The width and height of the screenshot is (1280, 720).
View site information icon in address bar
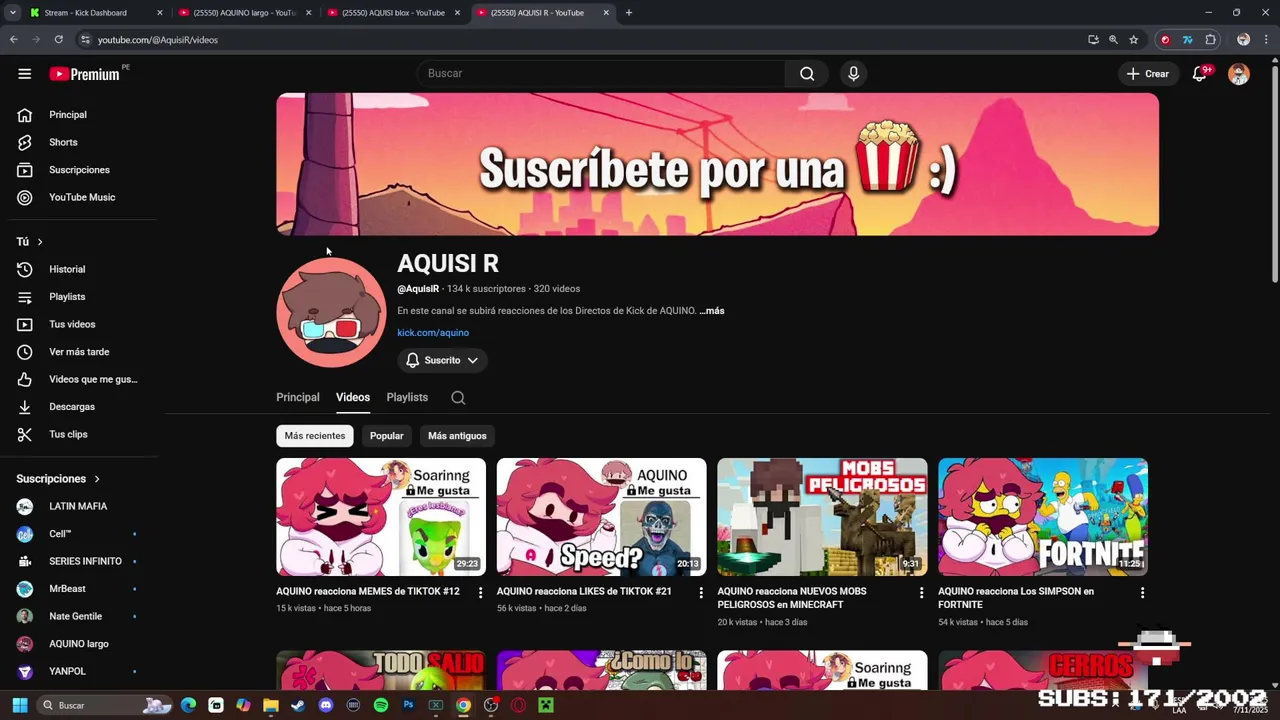(85, 40)
